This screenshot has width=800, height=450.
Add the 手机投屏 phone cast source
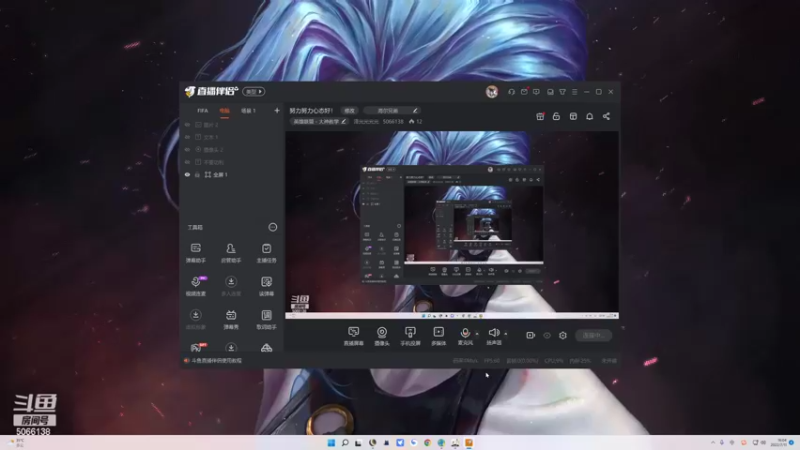410,336
